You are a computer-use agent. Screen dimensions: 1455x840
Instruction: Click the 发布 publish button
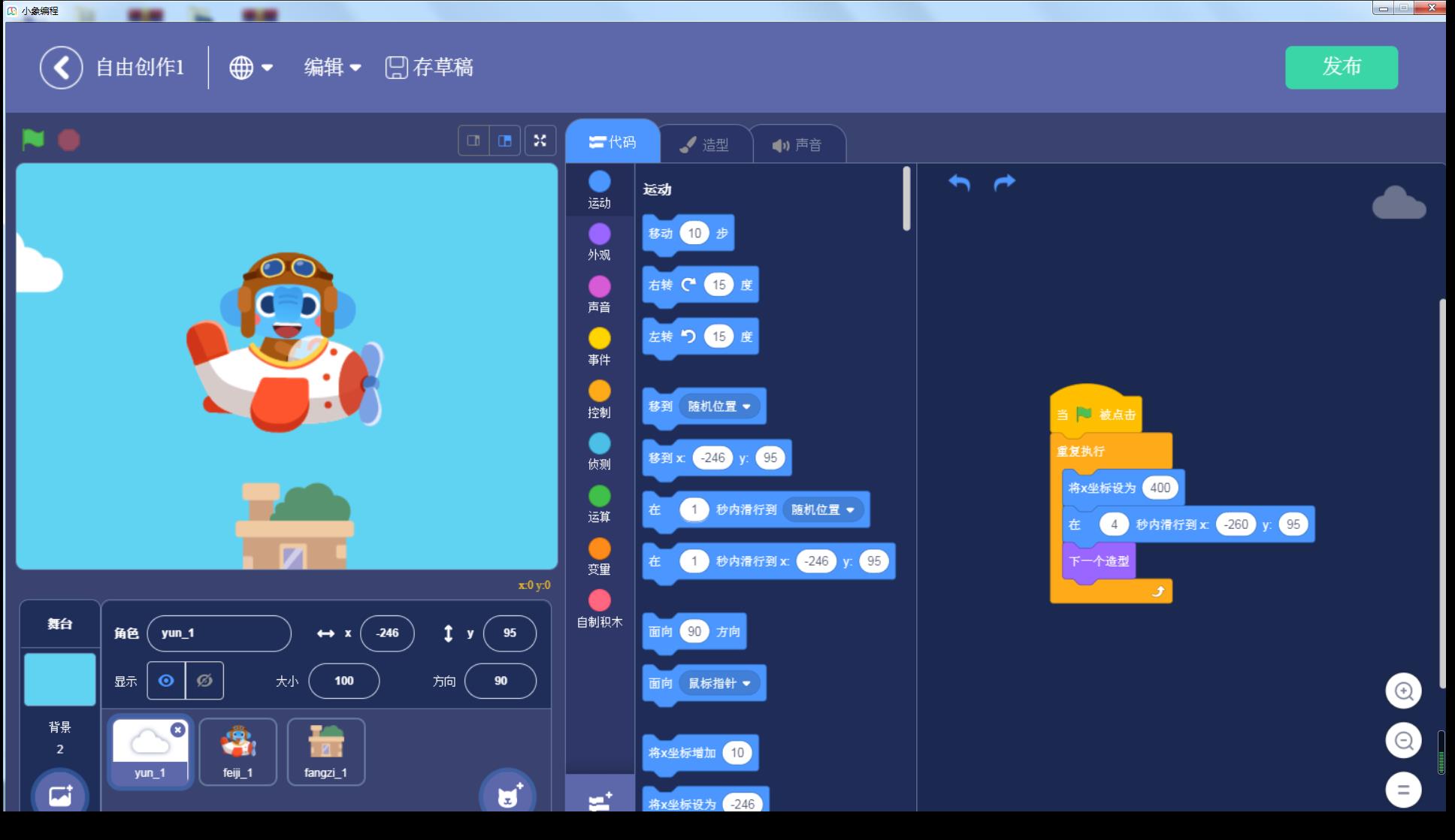point(1342,67)
